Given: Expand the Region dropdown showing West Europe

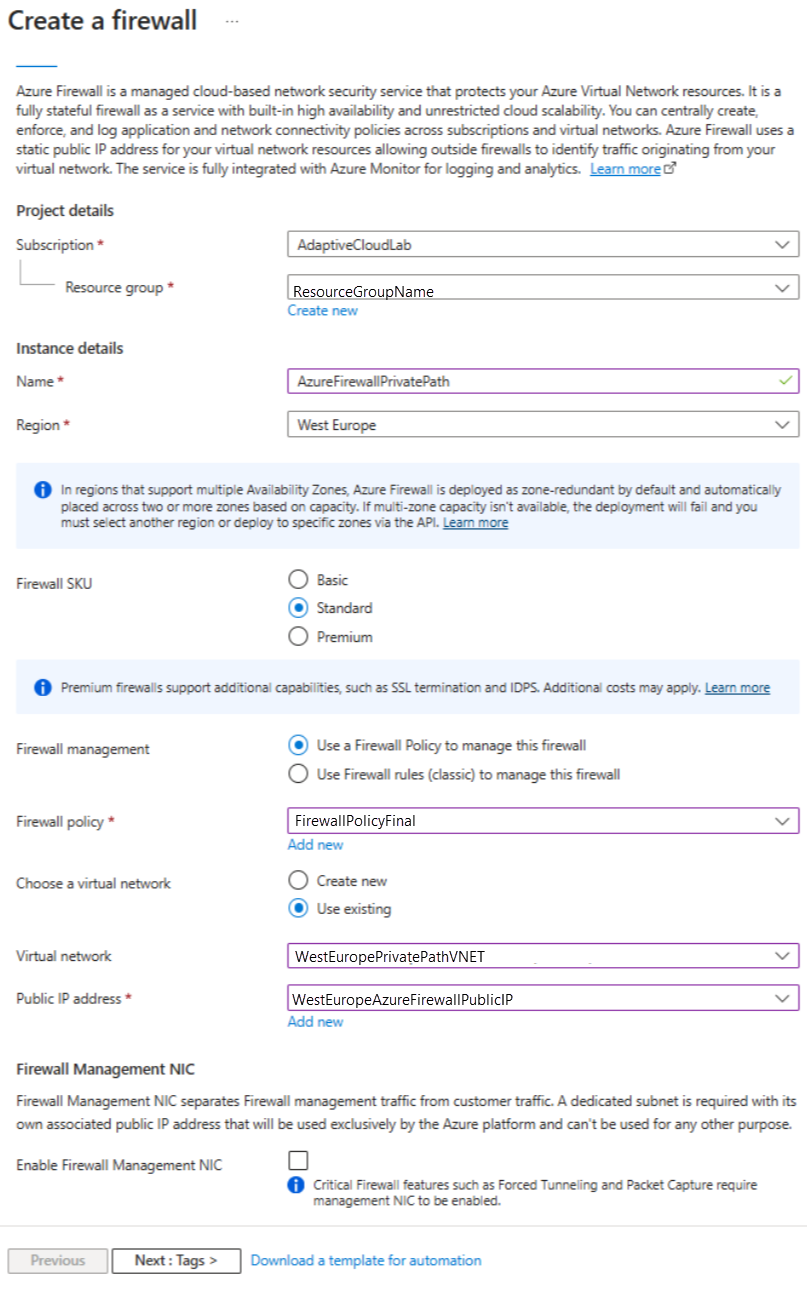Looking at the screenshot, I should click(543, 425).
